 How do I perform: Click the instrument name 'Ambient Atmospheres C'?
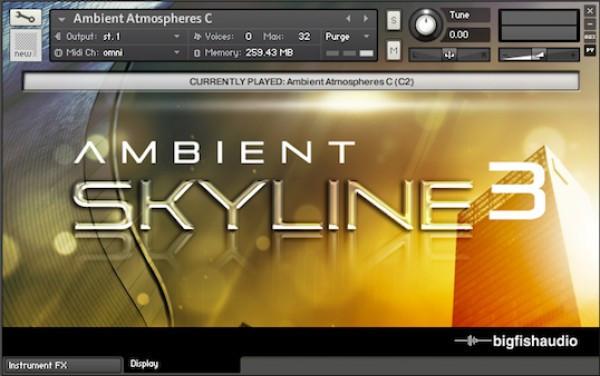tap(142, 18)
